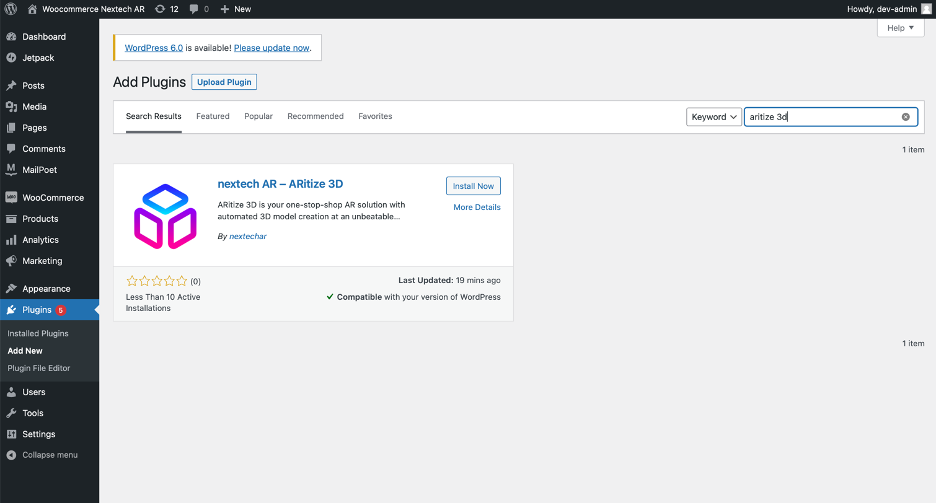
Task: Switch to the Popular tab
Action: 258,116
